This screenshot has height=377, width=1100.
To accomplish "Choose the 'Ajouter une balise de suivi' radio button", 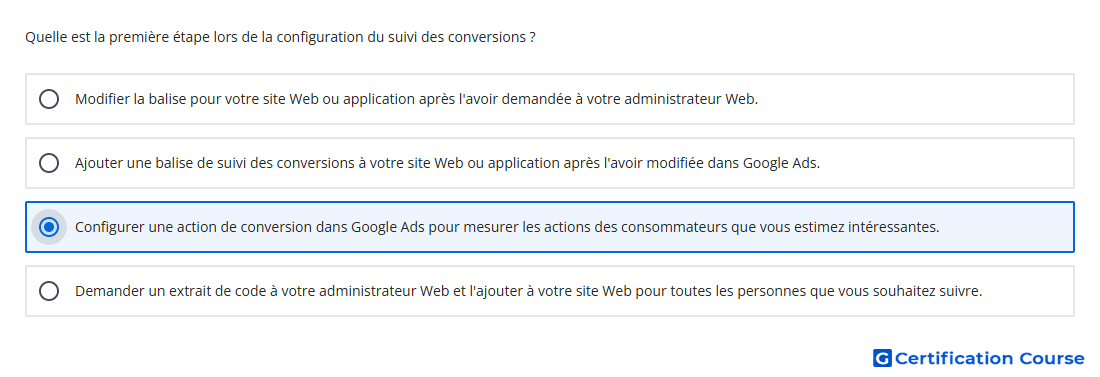I will pos(49,163).
